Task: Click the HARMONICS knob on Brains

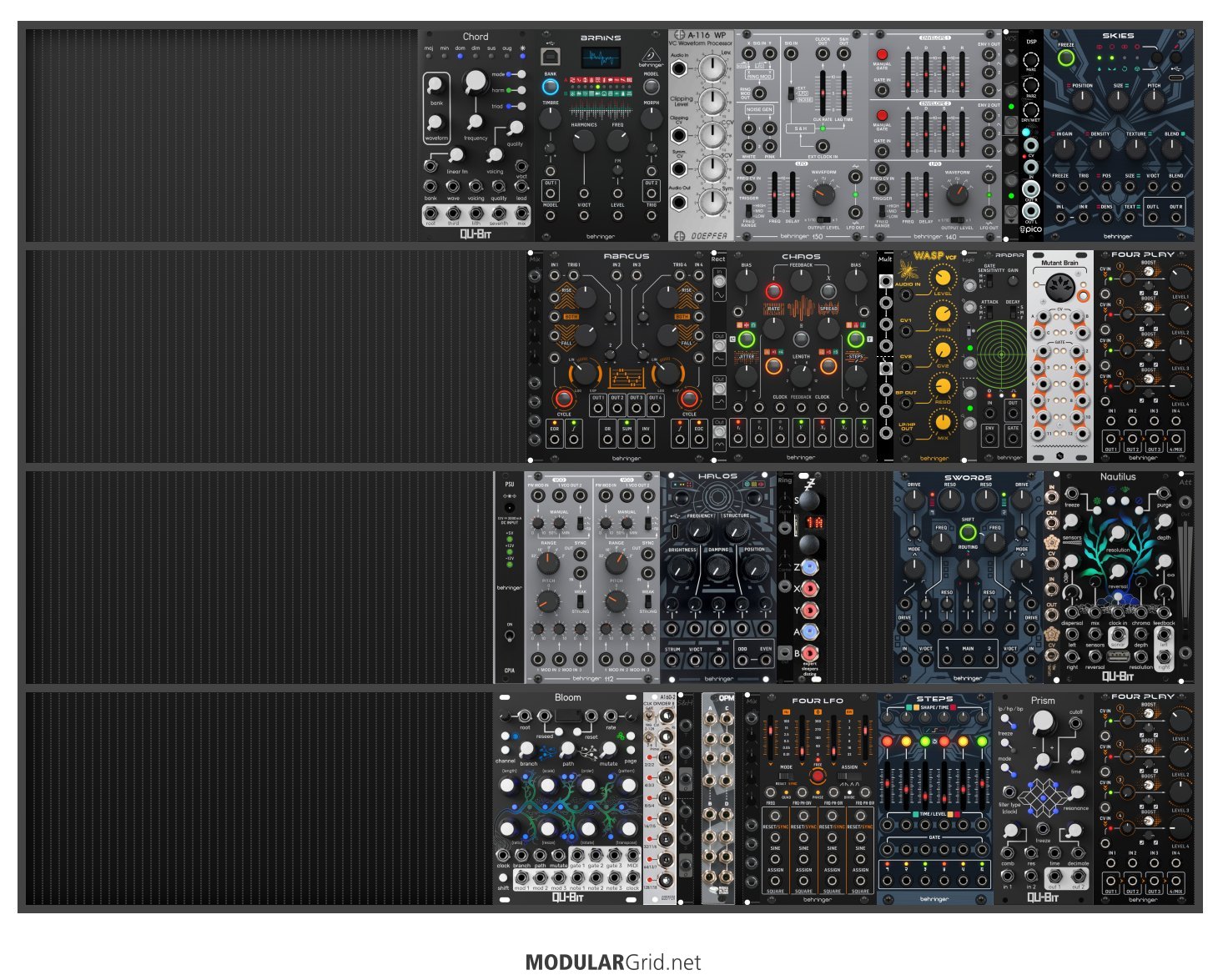Action: (584, 141)
